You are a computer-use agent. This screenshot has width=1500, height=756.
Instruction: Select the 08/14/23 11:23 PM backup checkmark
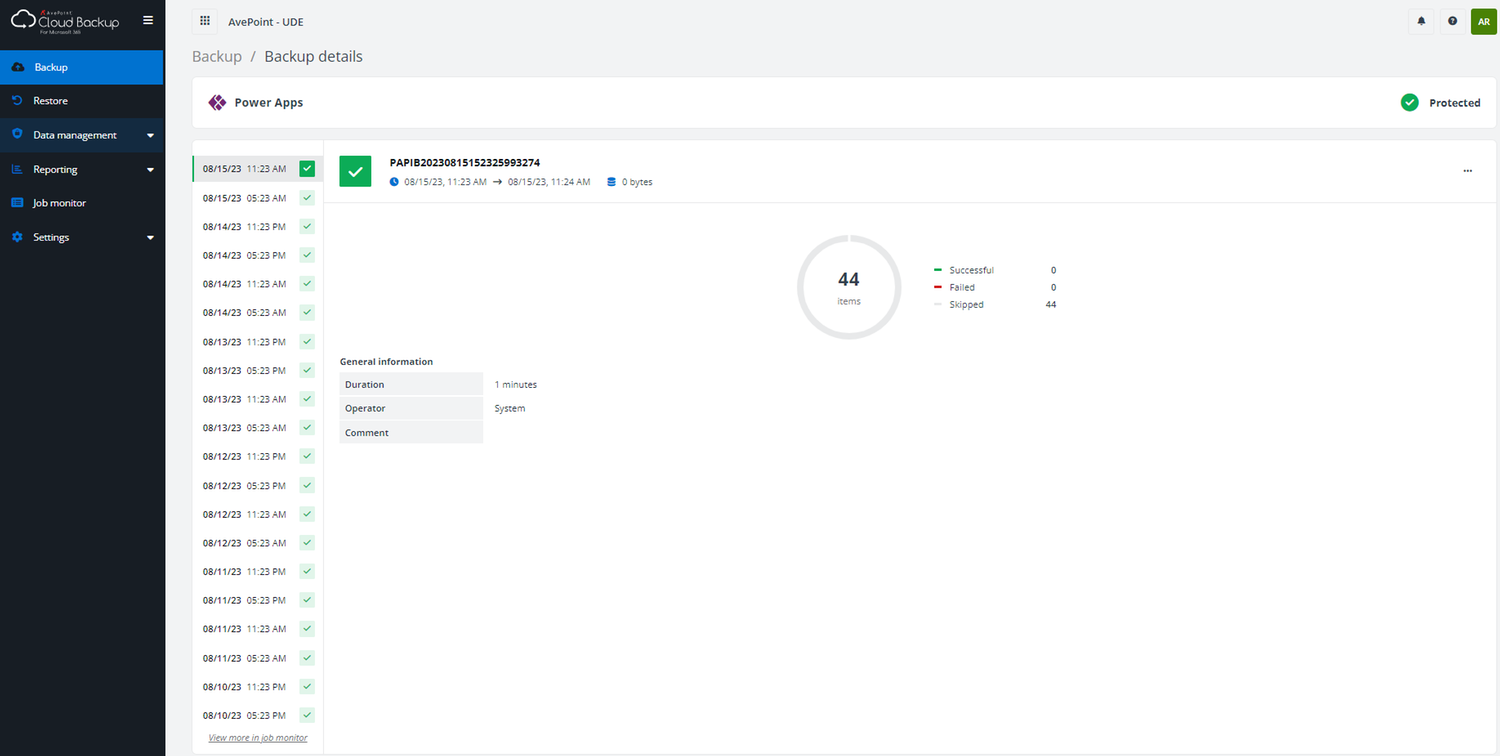tap(307, 226)
